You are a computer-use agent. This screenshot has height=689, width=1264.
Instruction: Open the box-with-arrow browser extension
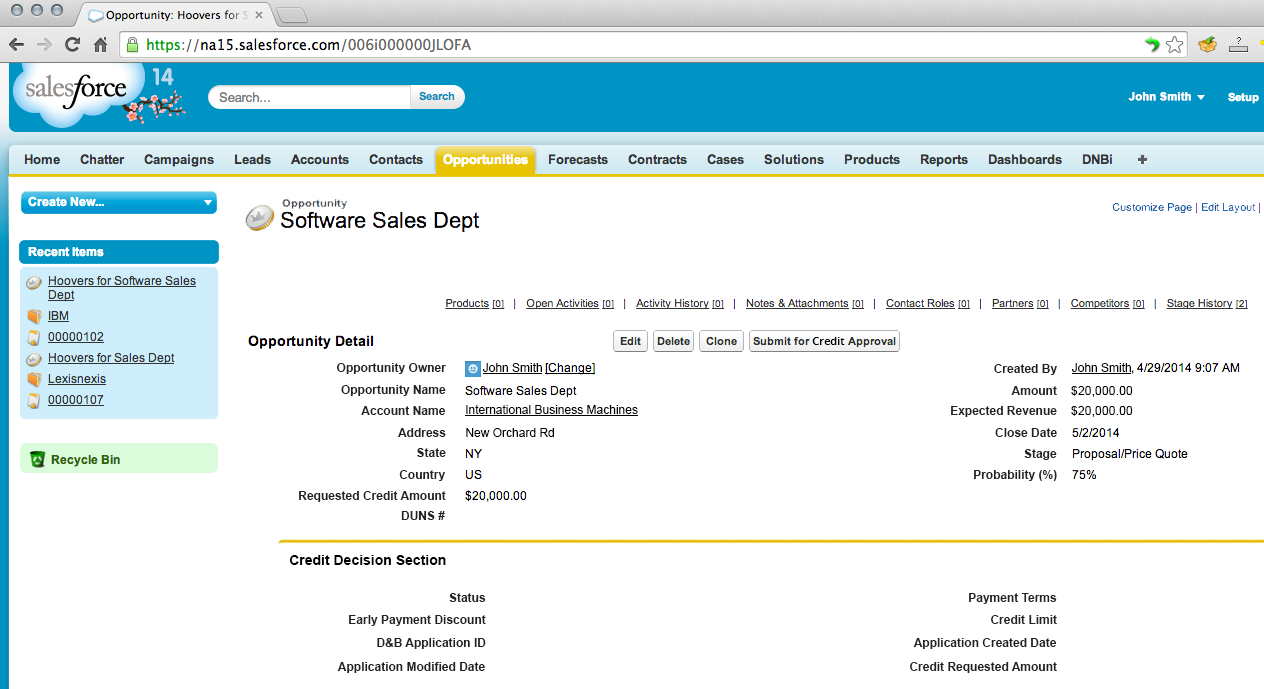[x=1207, y=45]
